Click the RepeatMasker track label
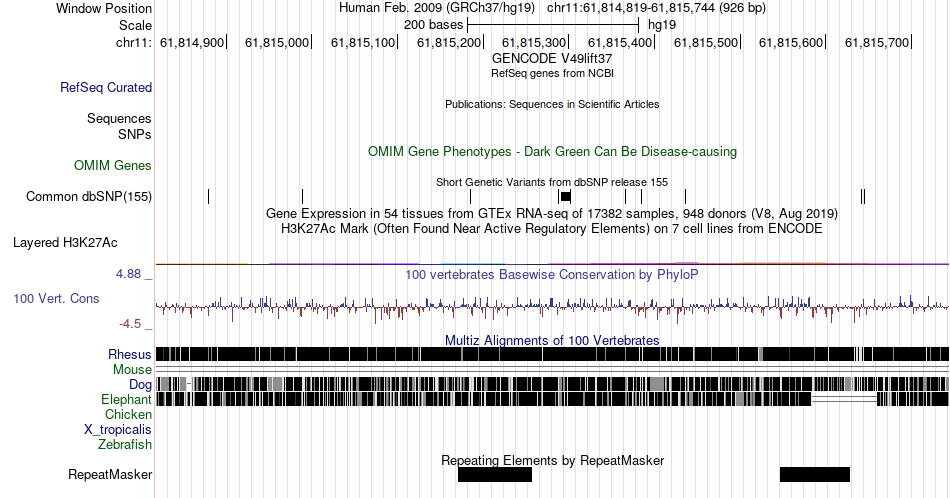This screenshot has width=950, height=498. (x=110, y=474)
